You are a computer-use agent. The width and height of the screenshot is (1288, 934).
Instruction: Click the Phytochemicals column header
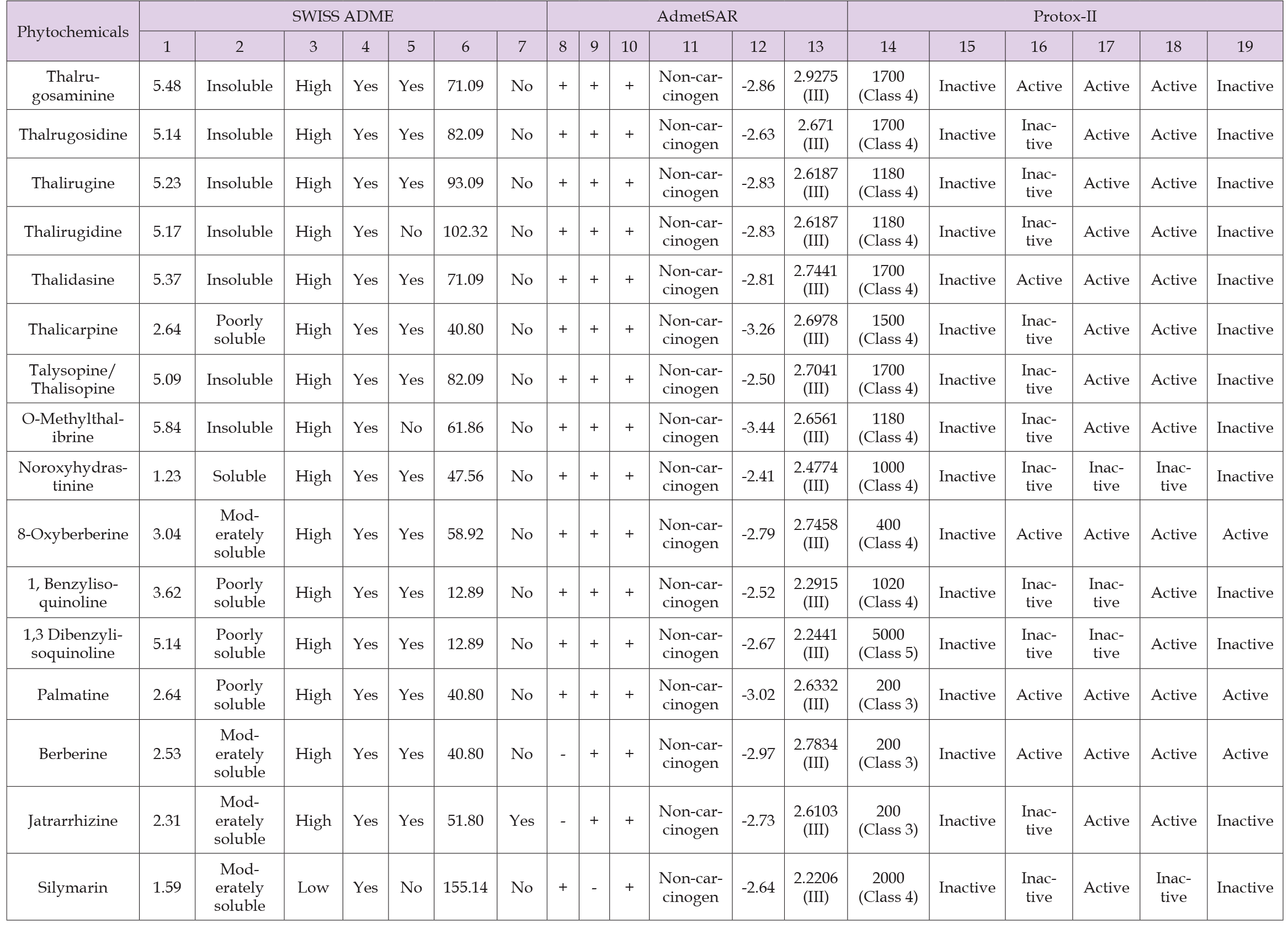coord(70,31)
